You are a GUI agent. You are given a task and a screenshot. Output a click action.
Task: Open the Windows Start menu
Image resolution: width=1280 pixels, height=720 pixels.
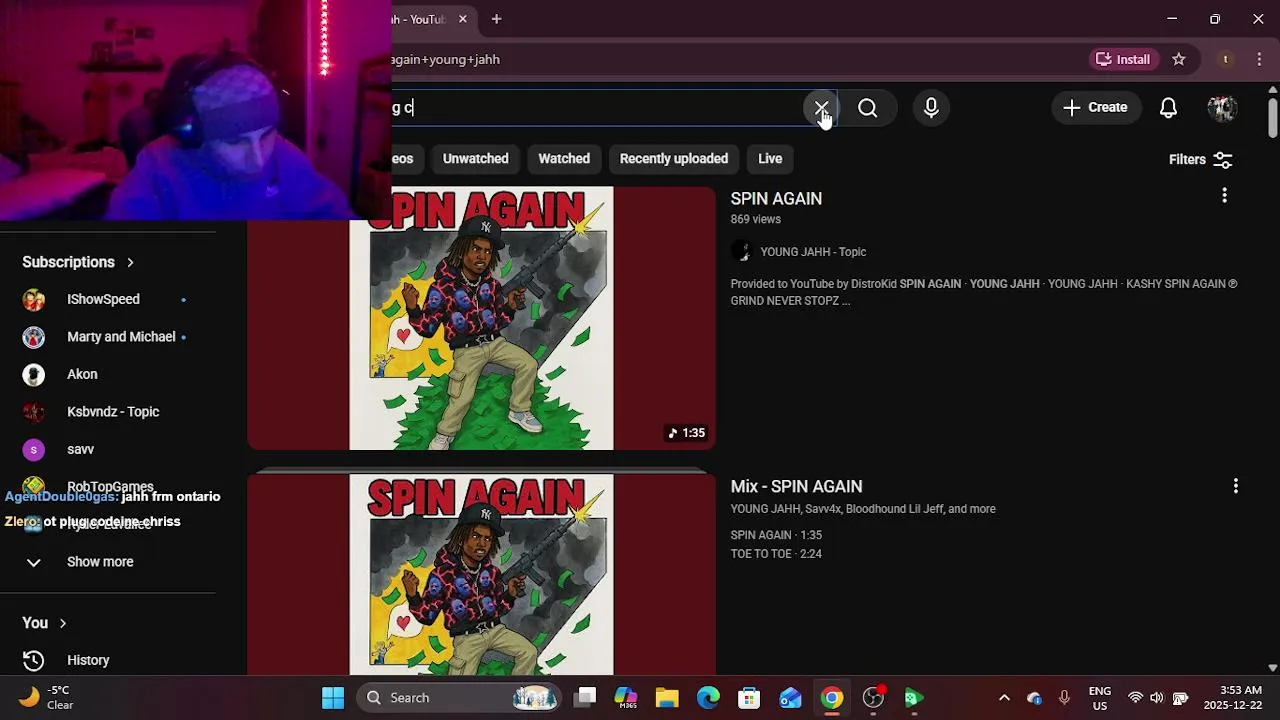[x=333, y=698]
